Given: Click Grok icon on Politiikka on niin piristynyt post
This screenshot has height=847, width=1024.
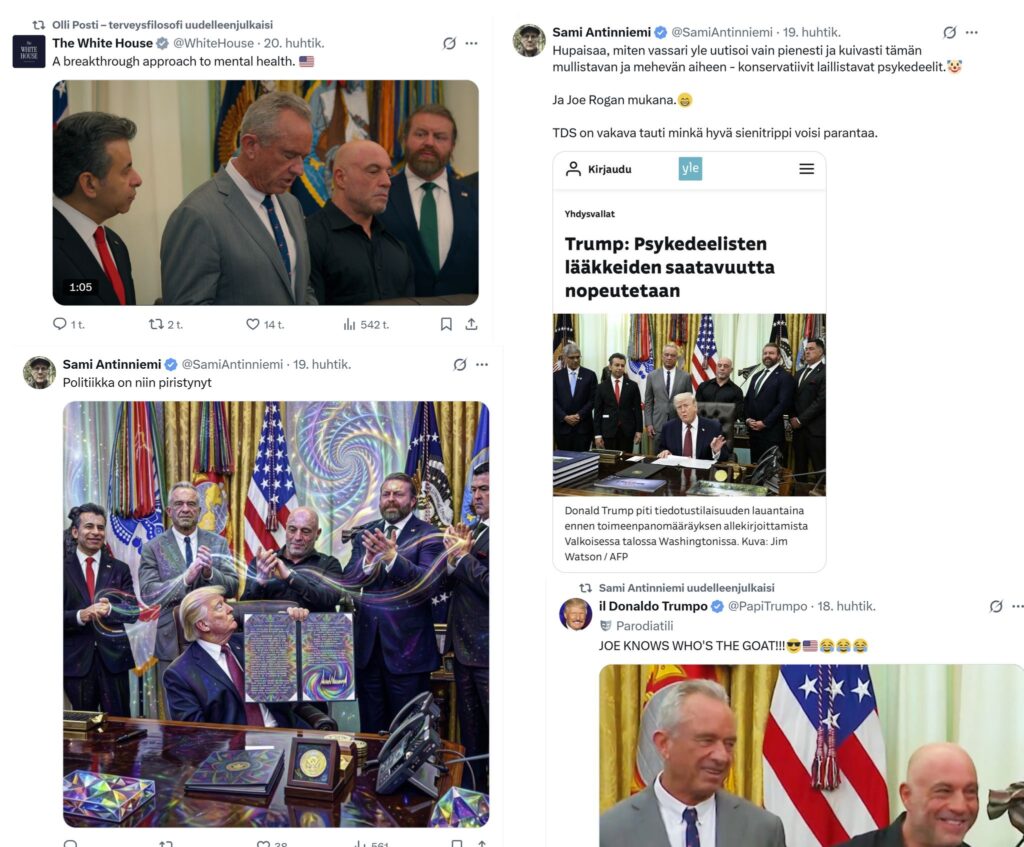Looking at the screenshot, I should (460, 364).
